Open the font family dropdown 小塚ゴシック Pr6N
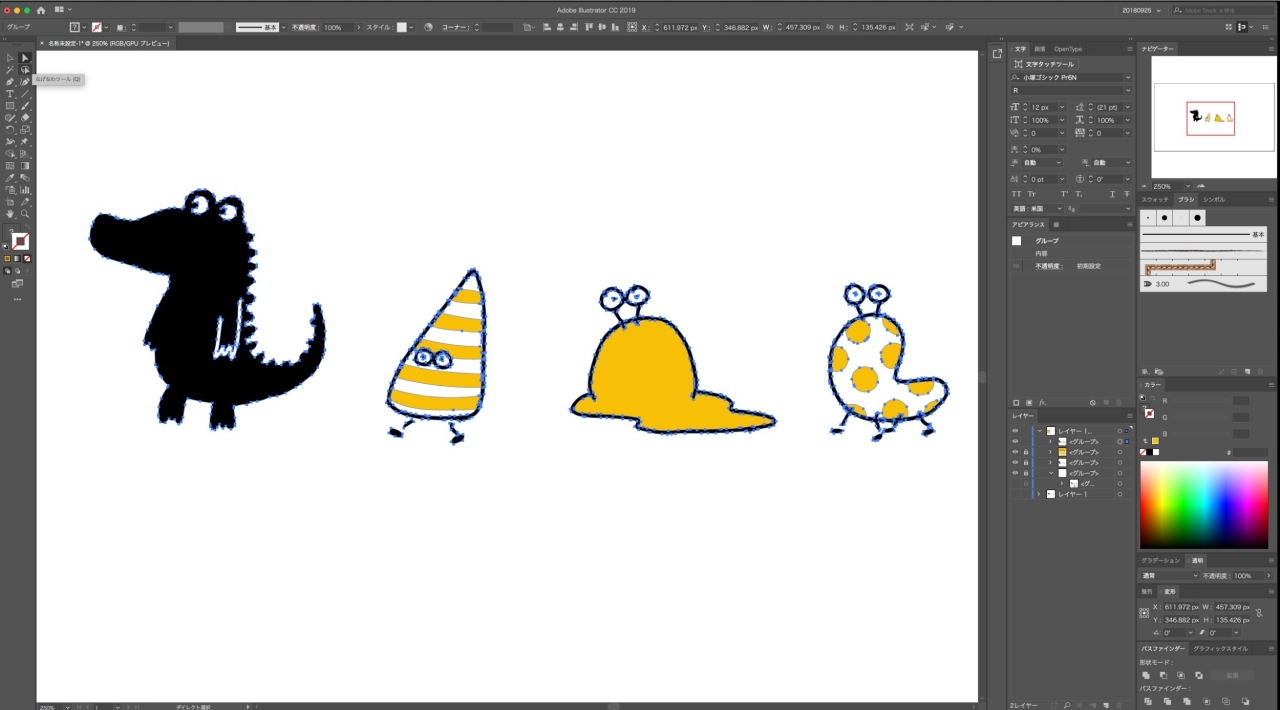The image size is (1280, 710). pyautogui.click(x=1070, y=77)
